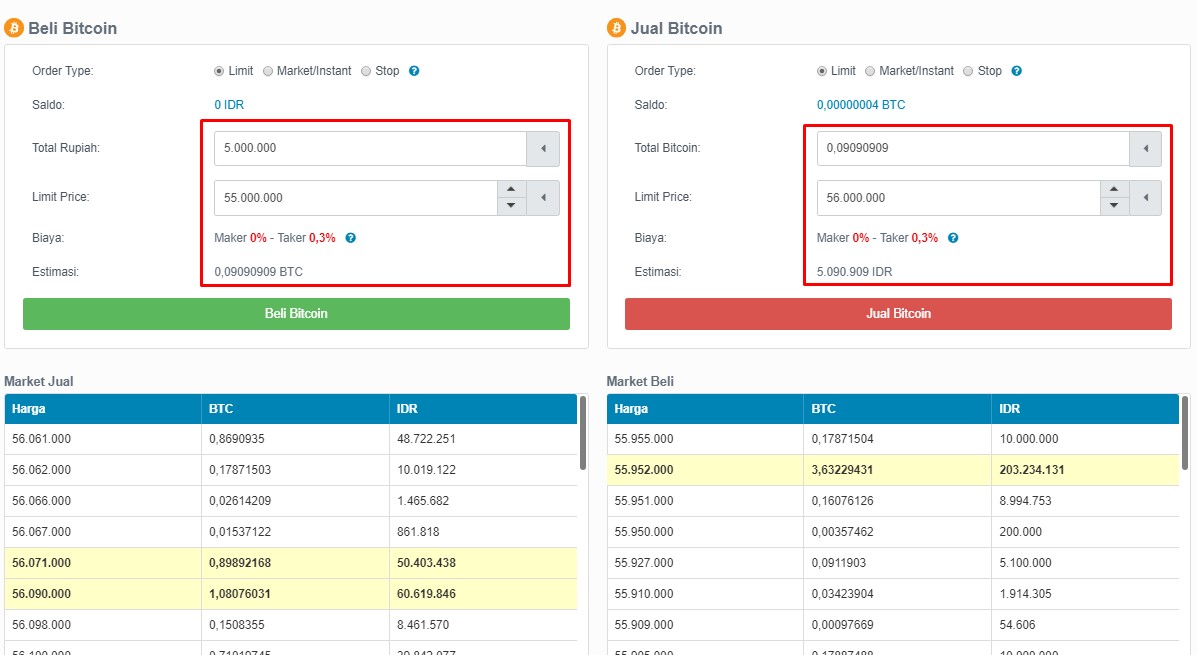1197x655 pixels.
Task: Click the arrow button beside sell Limit Price
Action: (x=1145, y=198)
